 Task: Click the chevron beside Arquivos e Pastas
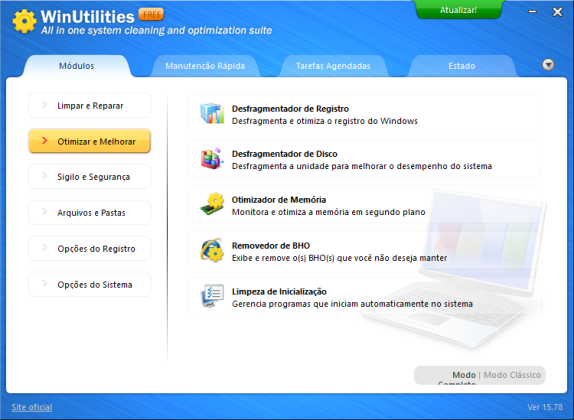[x=45, y=212]
